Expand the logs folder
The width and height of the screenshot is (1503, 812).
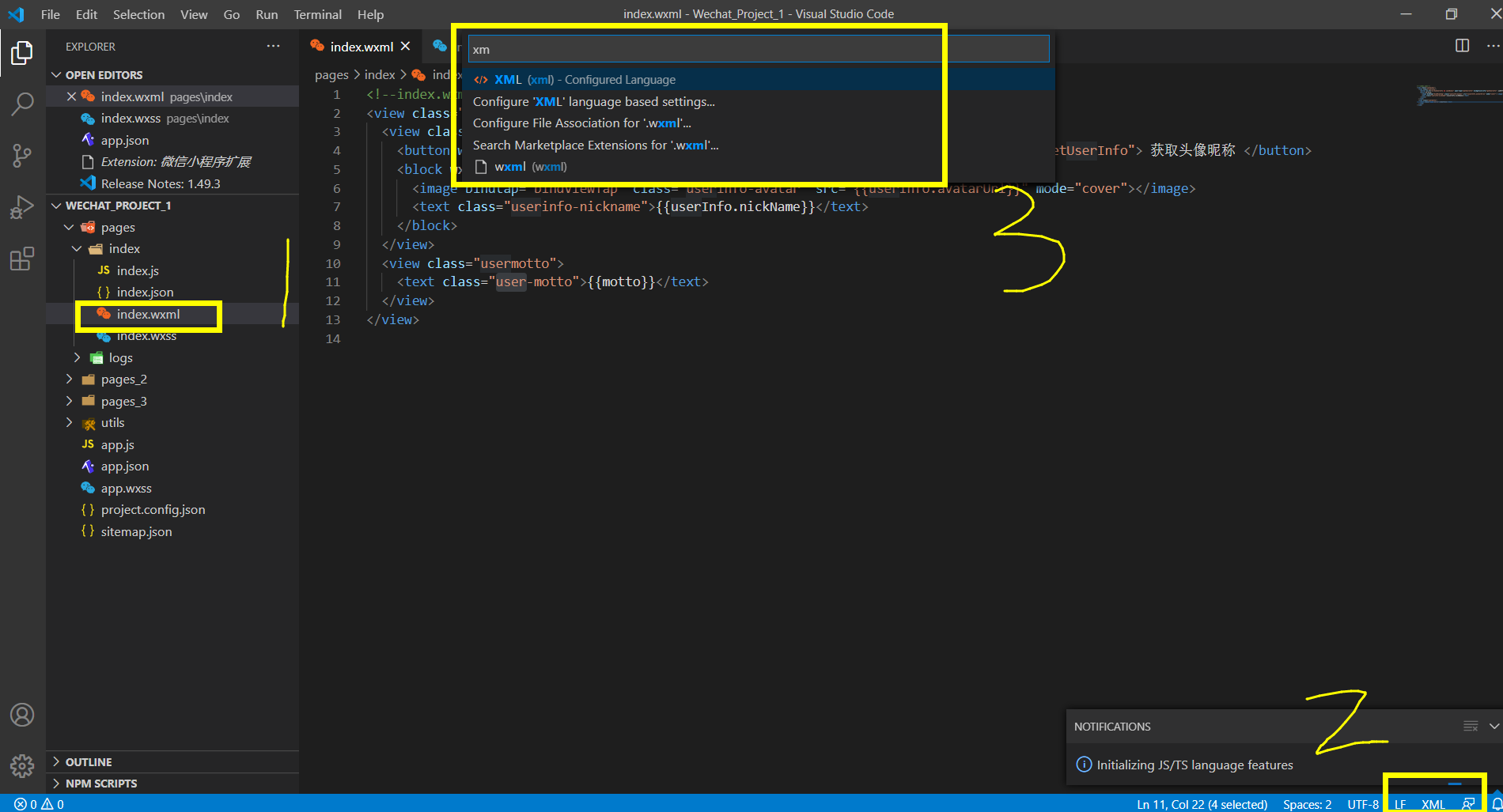pyautogui.click(x=77, y=357)
